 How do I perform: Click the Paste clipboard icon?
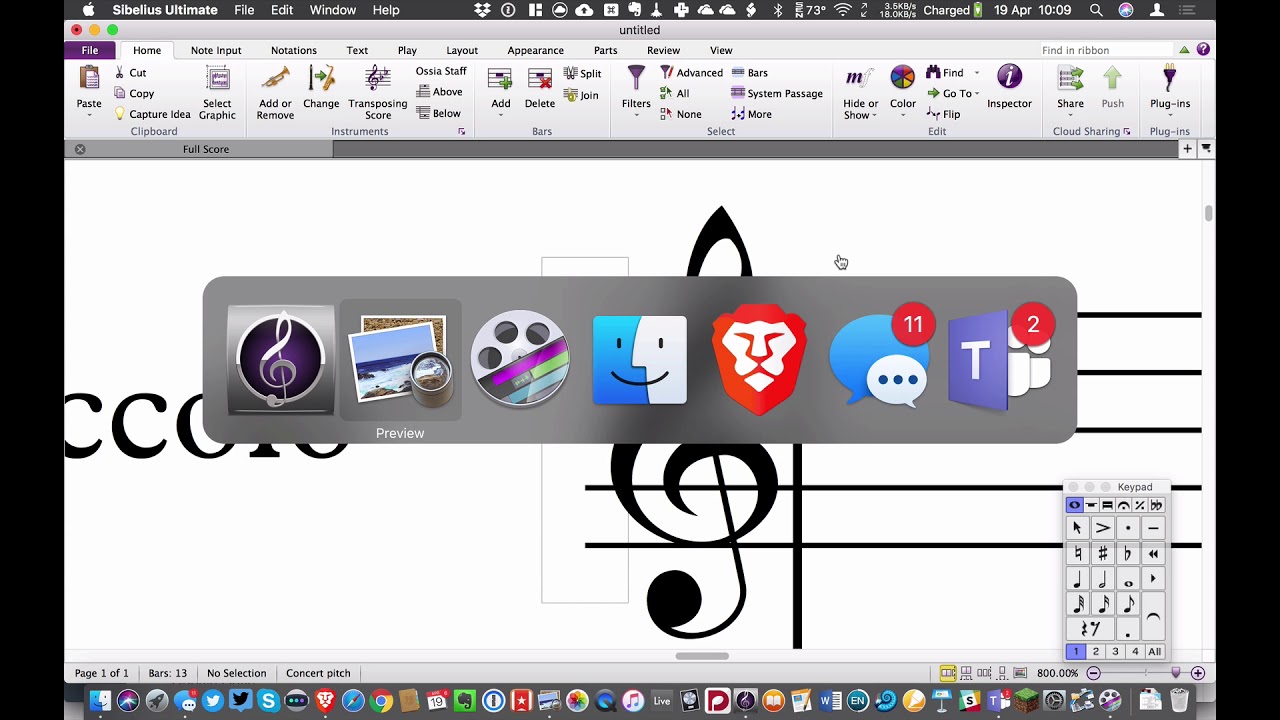tap(89, 80)
